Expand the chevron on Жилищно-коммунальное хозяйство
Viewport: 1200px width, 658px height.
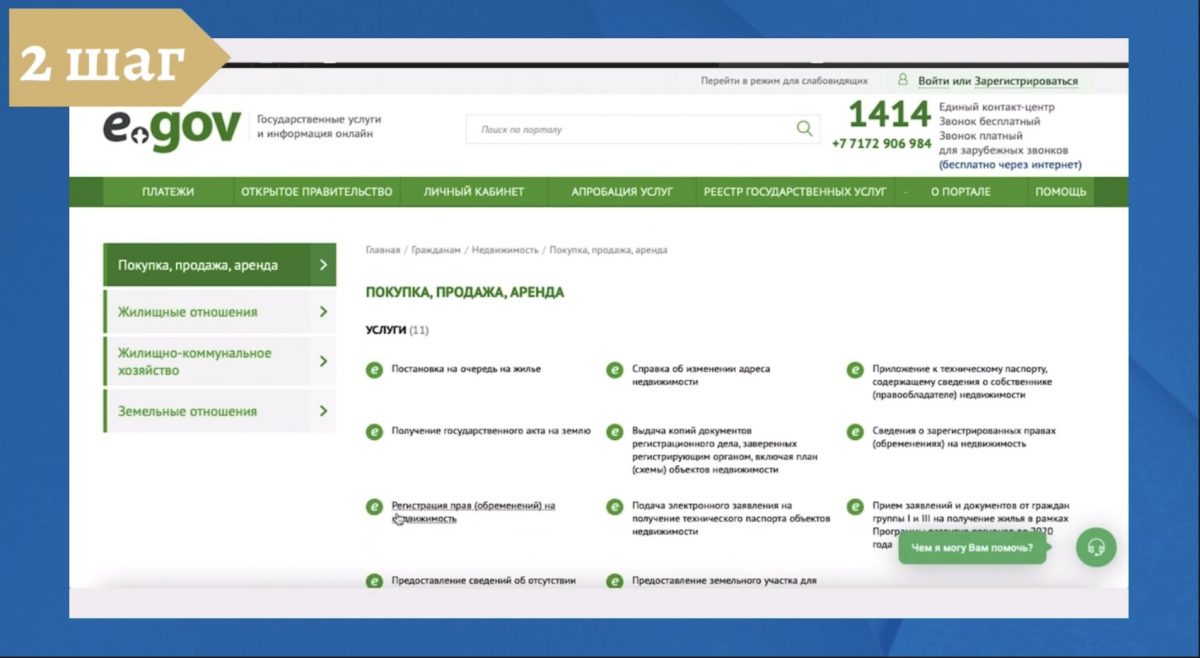pyautogui.click(x=323, y=361)
